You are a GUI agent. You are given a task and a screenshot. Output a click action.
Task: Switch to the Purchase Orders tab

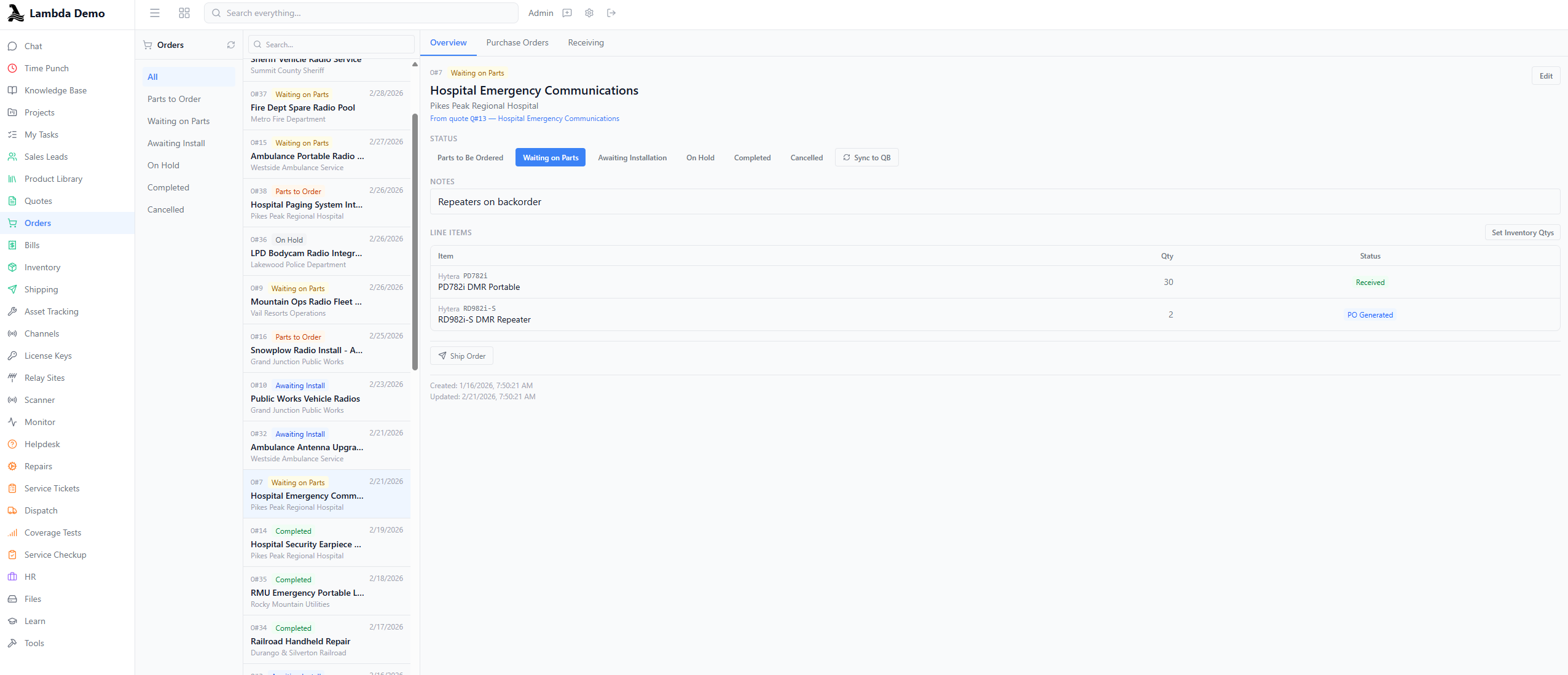[517, 42]
